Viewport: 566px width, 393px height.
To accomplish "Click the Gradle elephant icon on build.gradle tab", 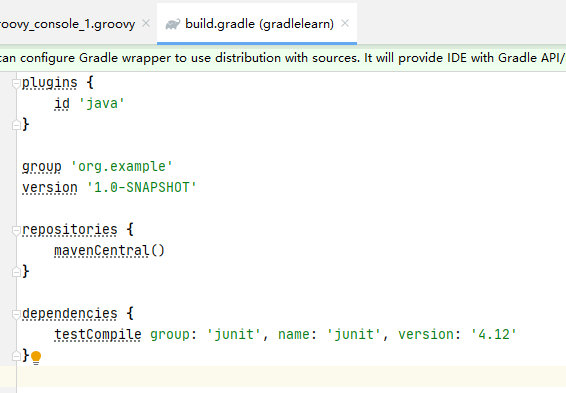I will (x=173, y=24).
